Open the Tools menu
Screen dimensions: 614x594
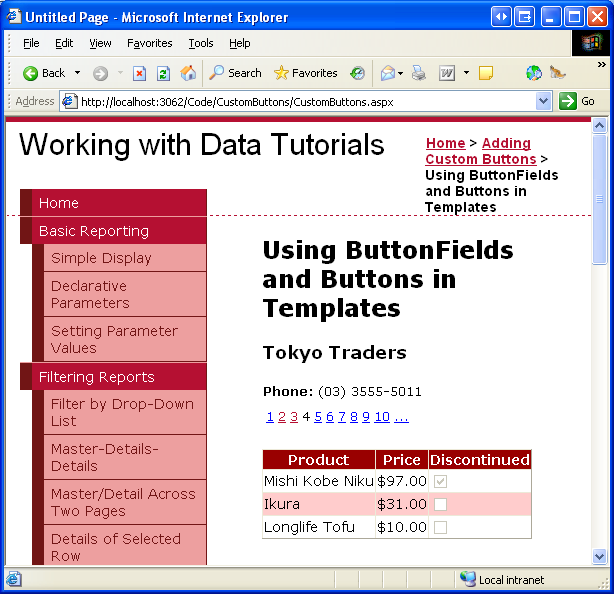pos(201,43)
